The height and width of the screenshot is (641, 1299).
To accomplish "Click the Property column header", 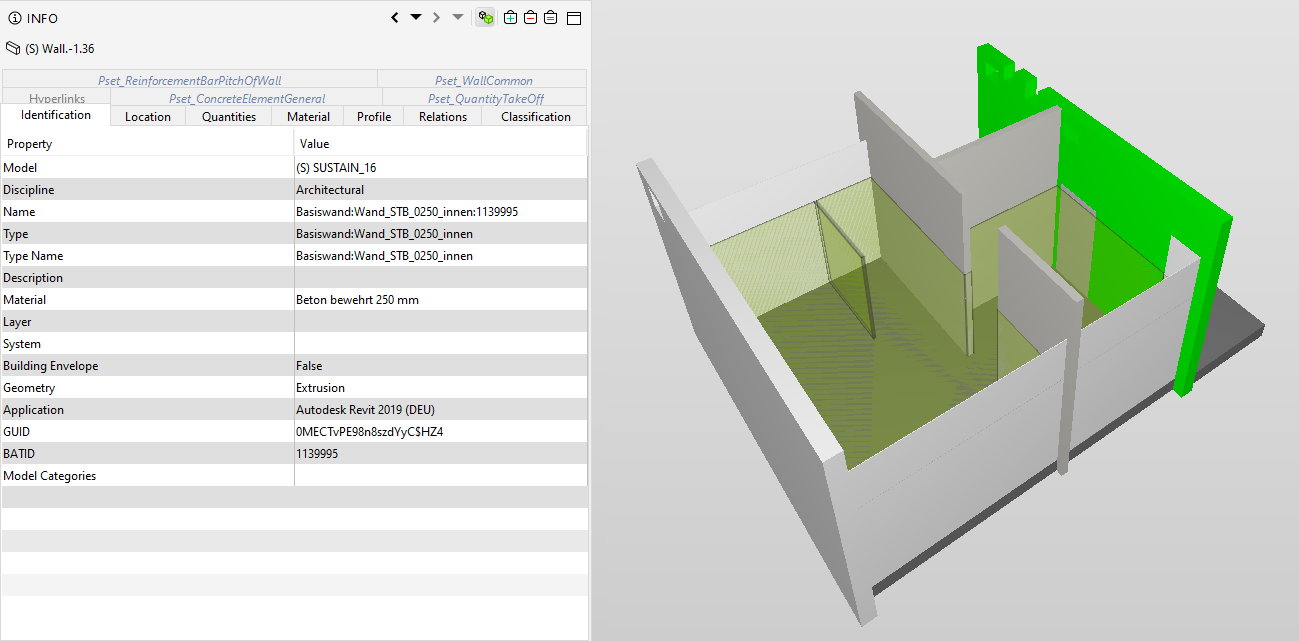I will tap(30, 144).
